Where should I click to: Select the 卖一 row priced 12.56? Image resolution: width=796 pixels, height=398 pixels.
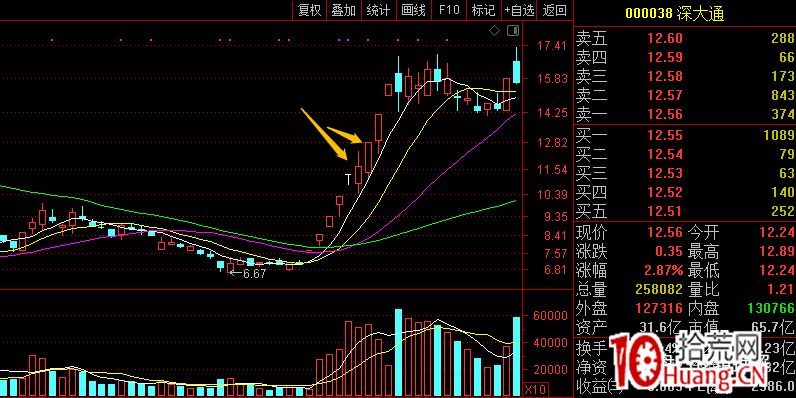pos(685,115)
